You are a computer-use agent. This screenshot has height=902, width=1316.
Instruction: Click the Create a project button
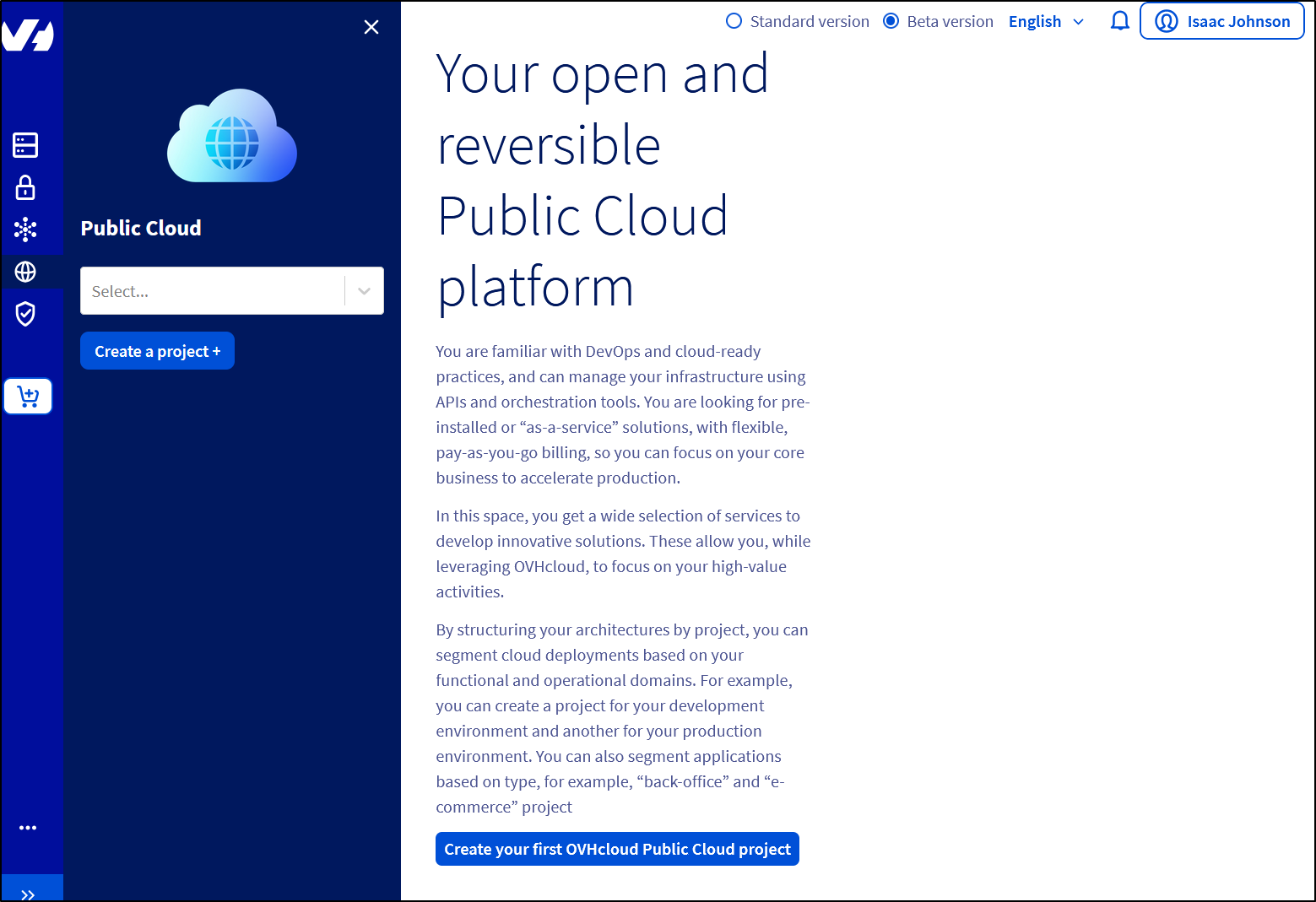click(156, 350)
